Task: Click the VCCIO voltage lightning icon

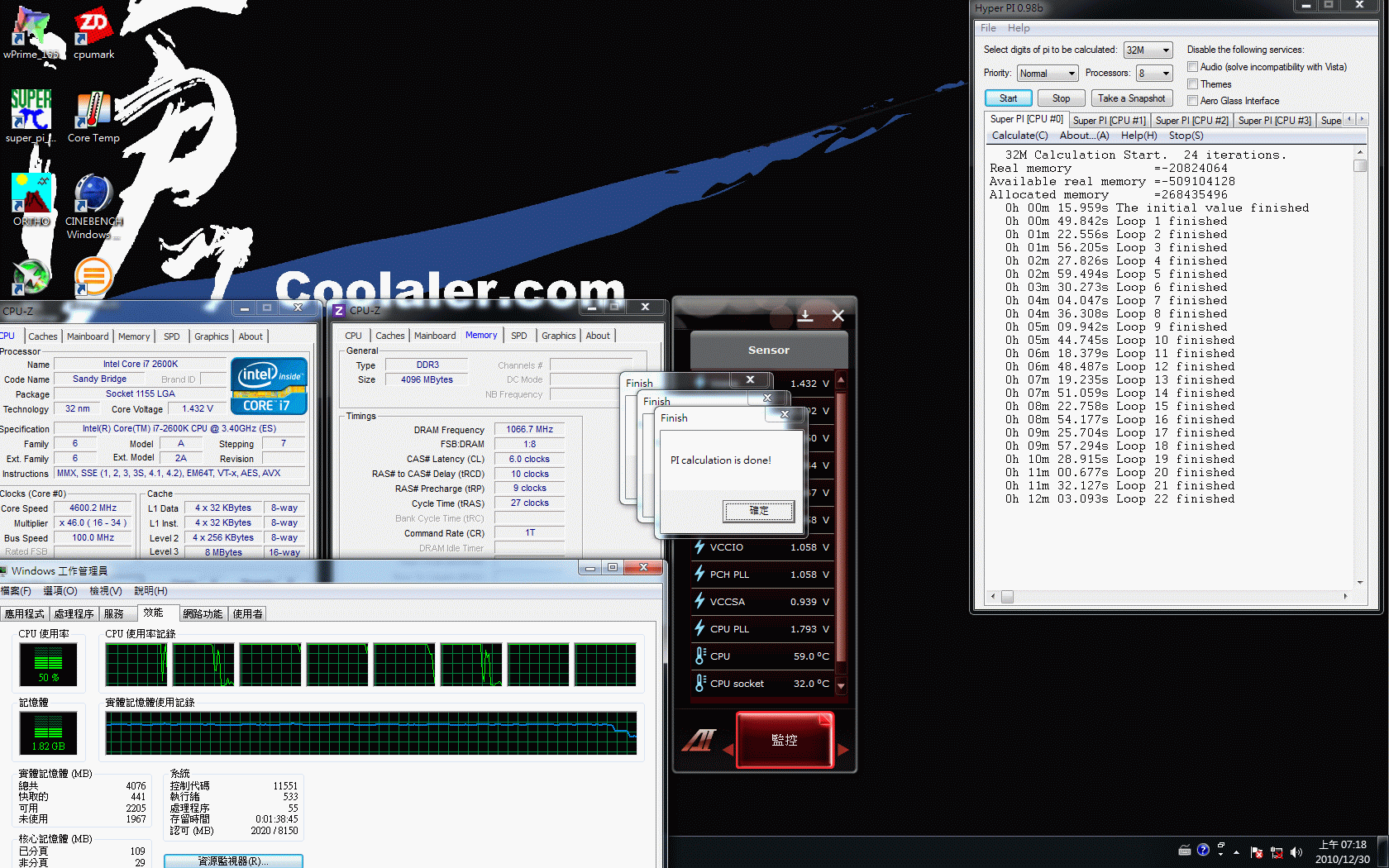Action: [699, 546]
